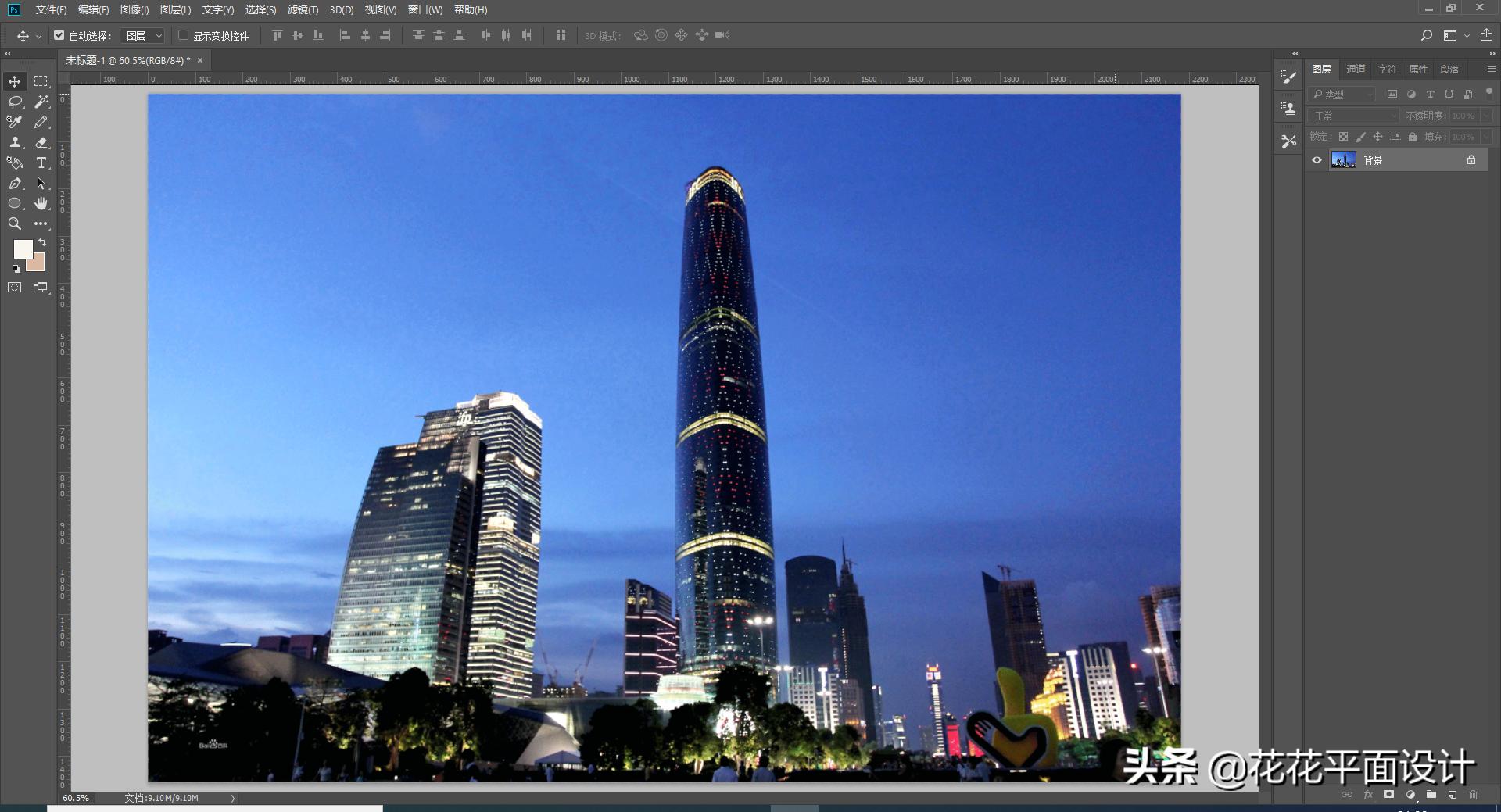Open the Brush Settings panel icon
1501x812 pixels.
tap(1287, 76)
